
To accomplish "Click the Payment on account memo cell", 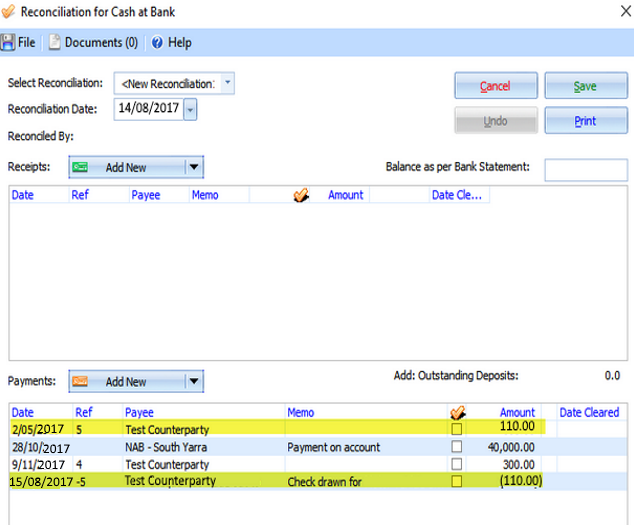I will click(x=334, y=447).
